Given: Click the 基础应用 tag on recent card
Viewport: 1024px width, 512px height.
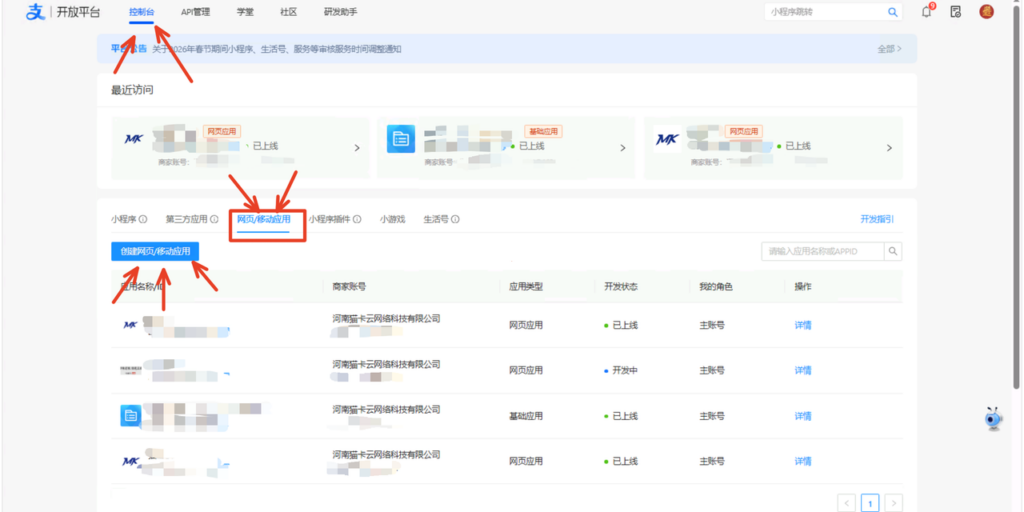Looking at the screenshot, I should coord(543,131).
